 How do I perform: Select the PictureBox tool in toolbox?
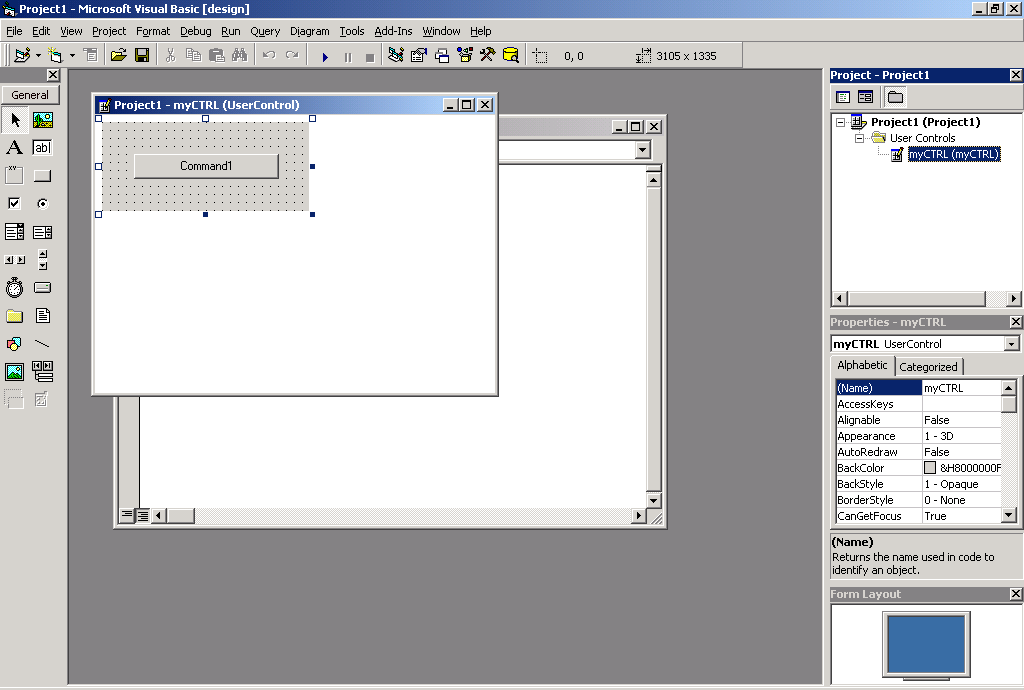tap(42, 120)
